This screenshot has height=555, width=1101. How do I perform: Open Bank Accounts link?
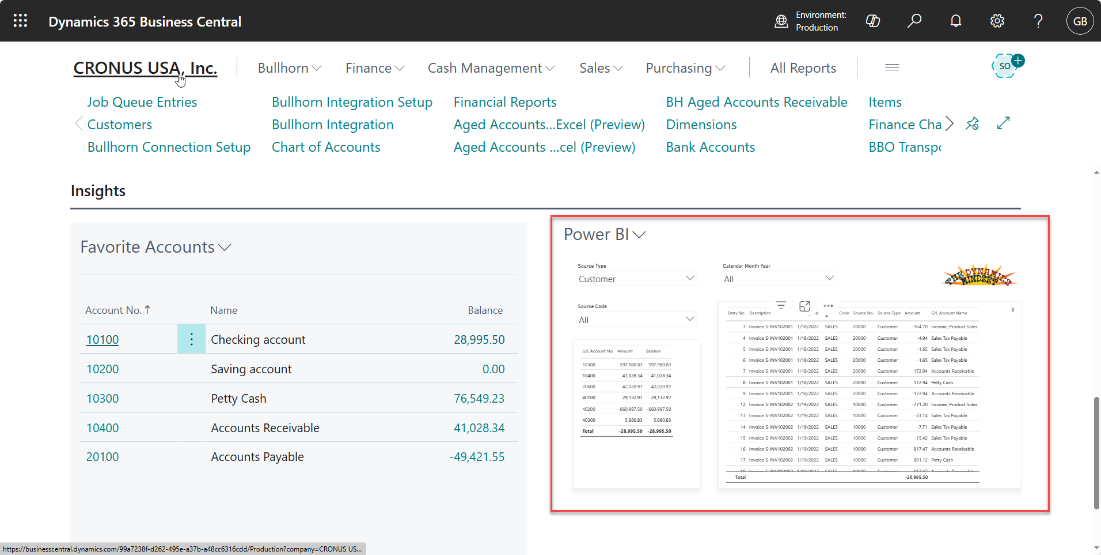tap(711, 147)
